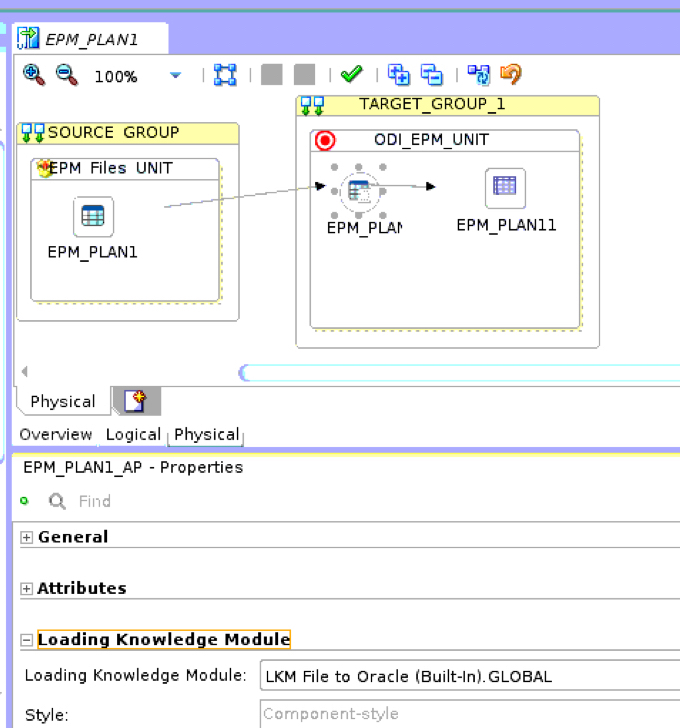Click the mapping icon on EPM_PLAN1 tab
Image resolution: width=680 pixels, height=728 pixels.
(x=28, y=38)
